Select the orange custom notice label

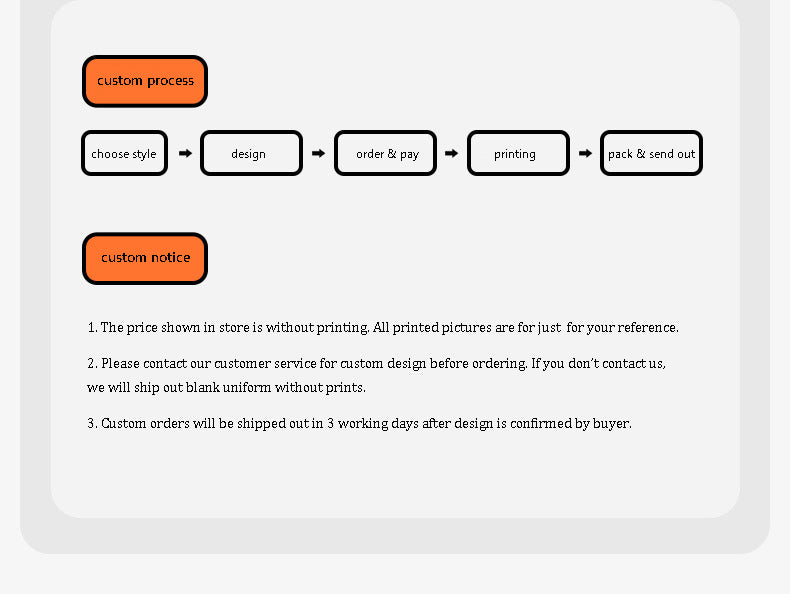[x=145, y=258]
